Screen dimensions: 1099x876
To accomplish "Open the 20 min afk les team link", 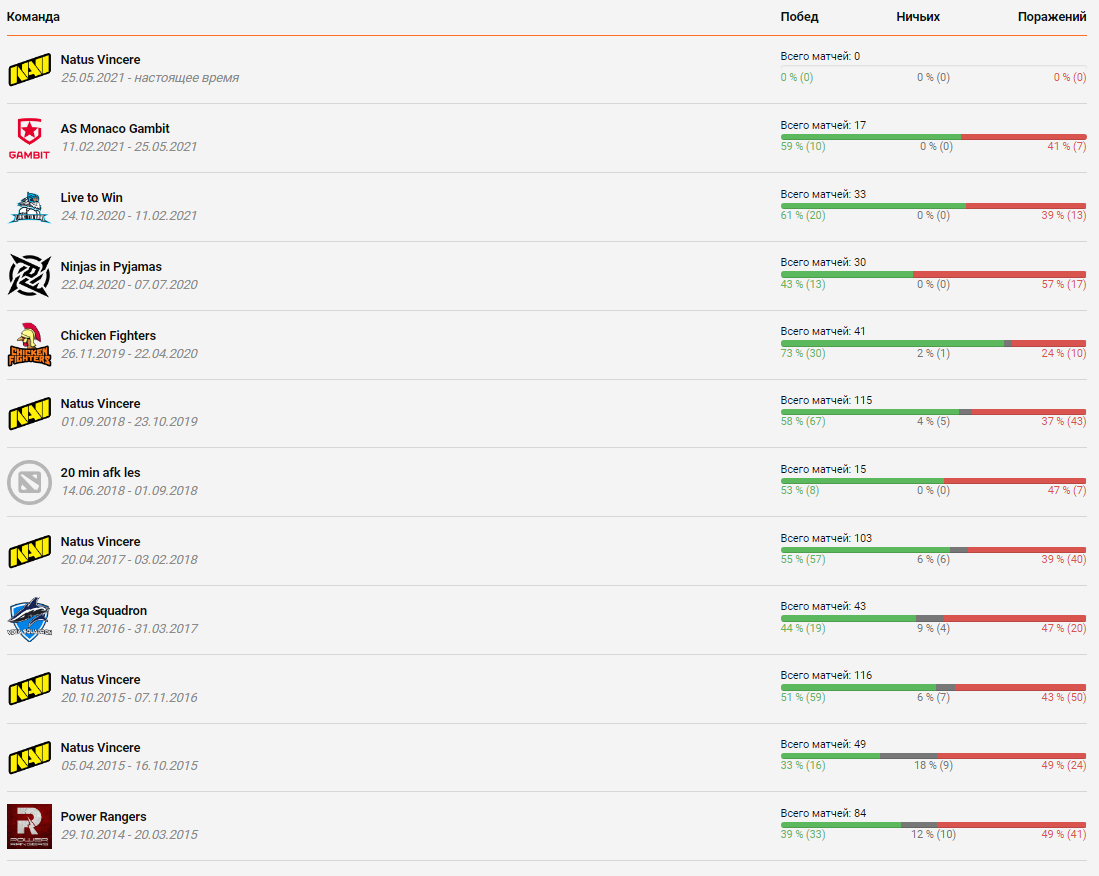I will [100, 472].
